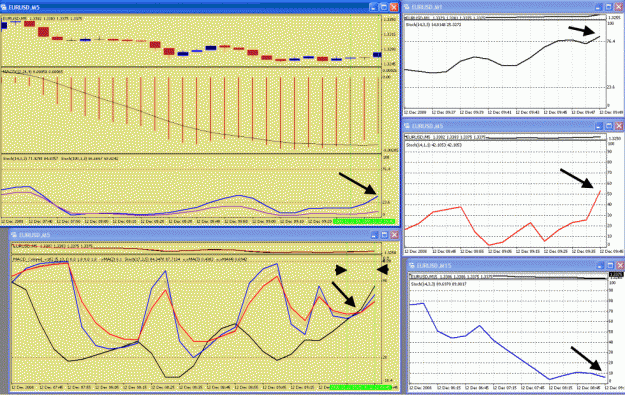This screenshot has height=395, width=625.
Task: Maximize the MACD_Colored EURUSD,M5 chart window
Action: point(384,235)
